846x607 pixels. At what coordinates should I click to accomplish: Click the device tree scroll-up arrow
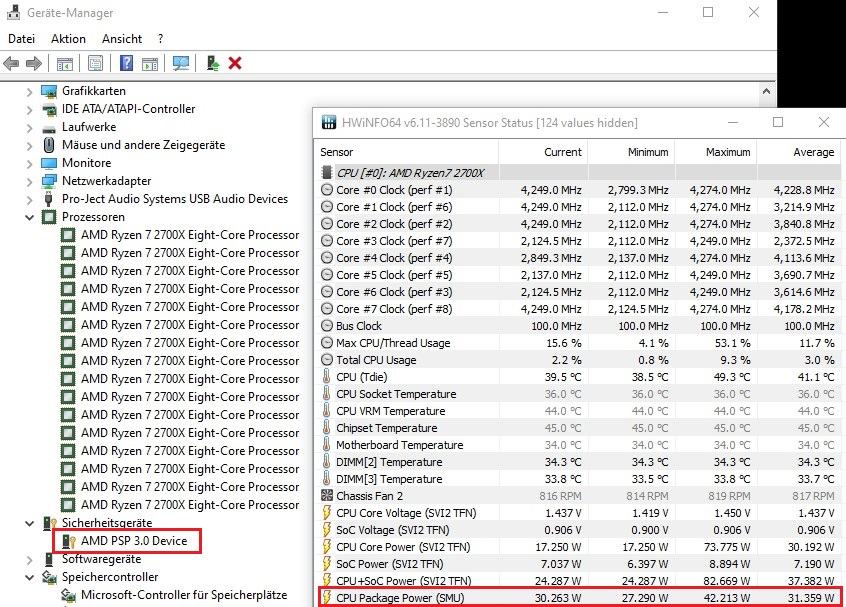[x=766, y=91]
